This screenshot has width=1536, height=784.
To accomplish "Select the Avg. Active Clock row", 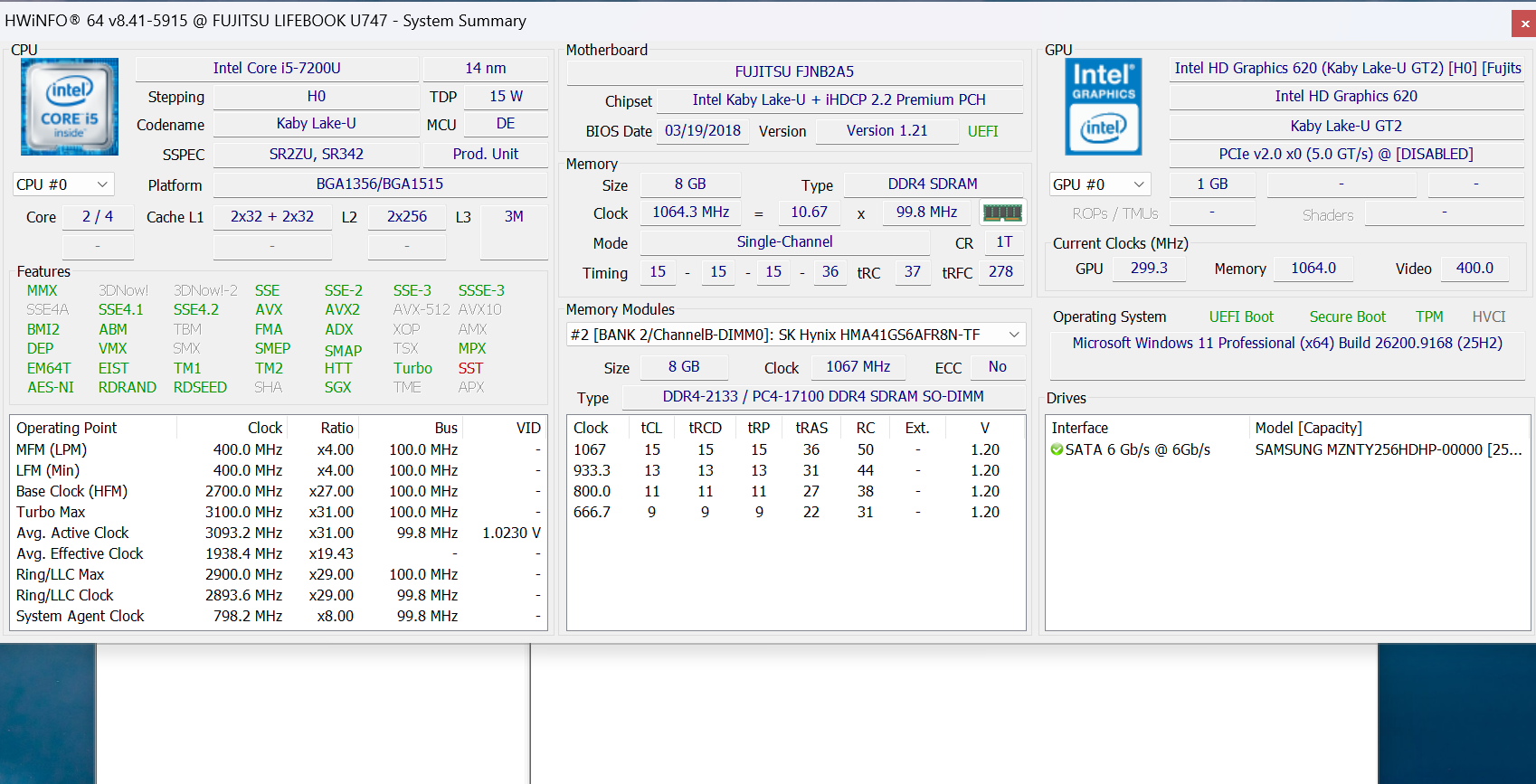I will coord(279,533).
